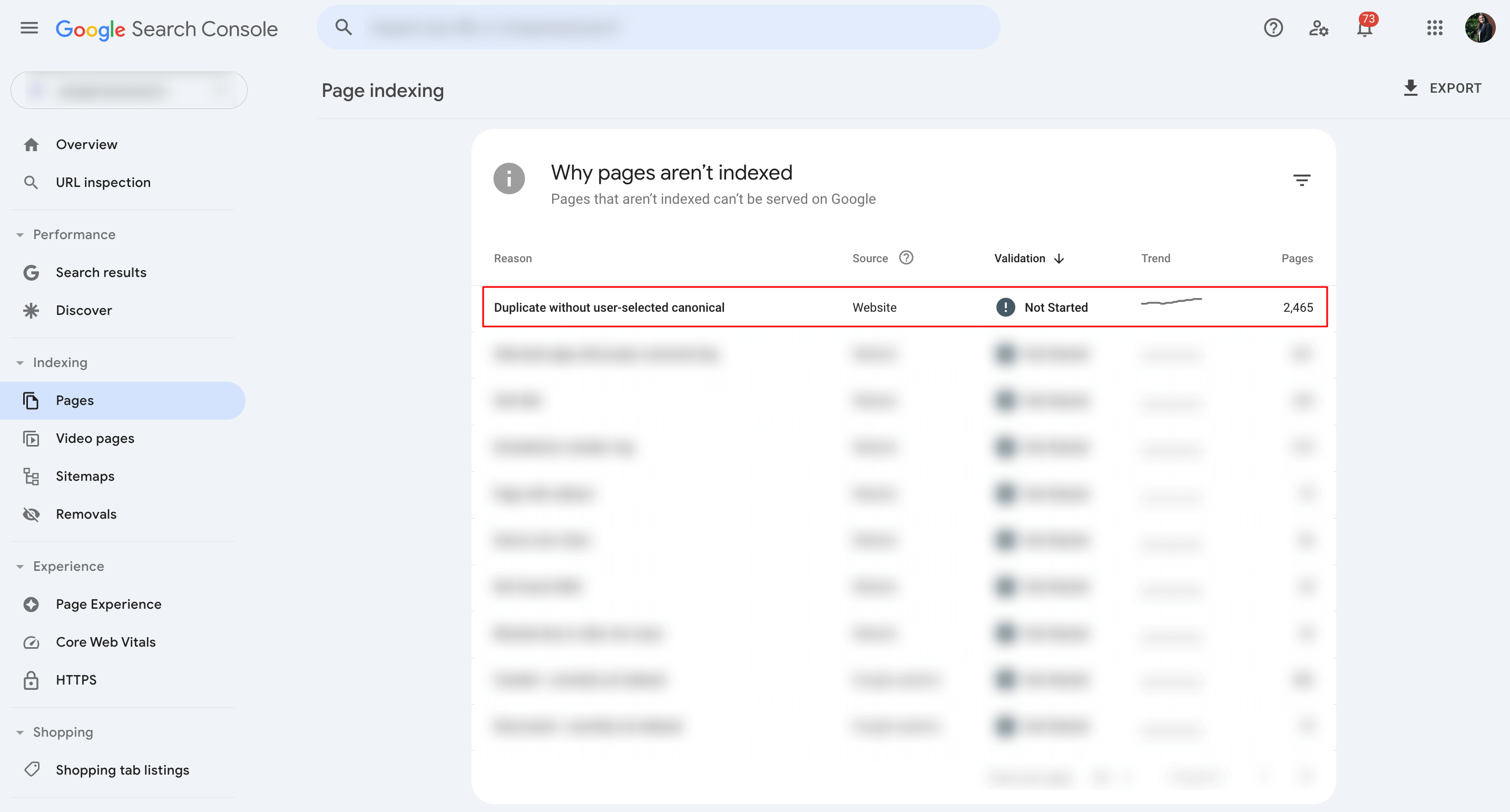The image size is (1510, 812).
Task: Open Duplicate without user-selected canonical row
Action: click(x=905, y=307)
